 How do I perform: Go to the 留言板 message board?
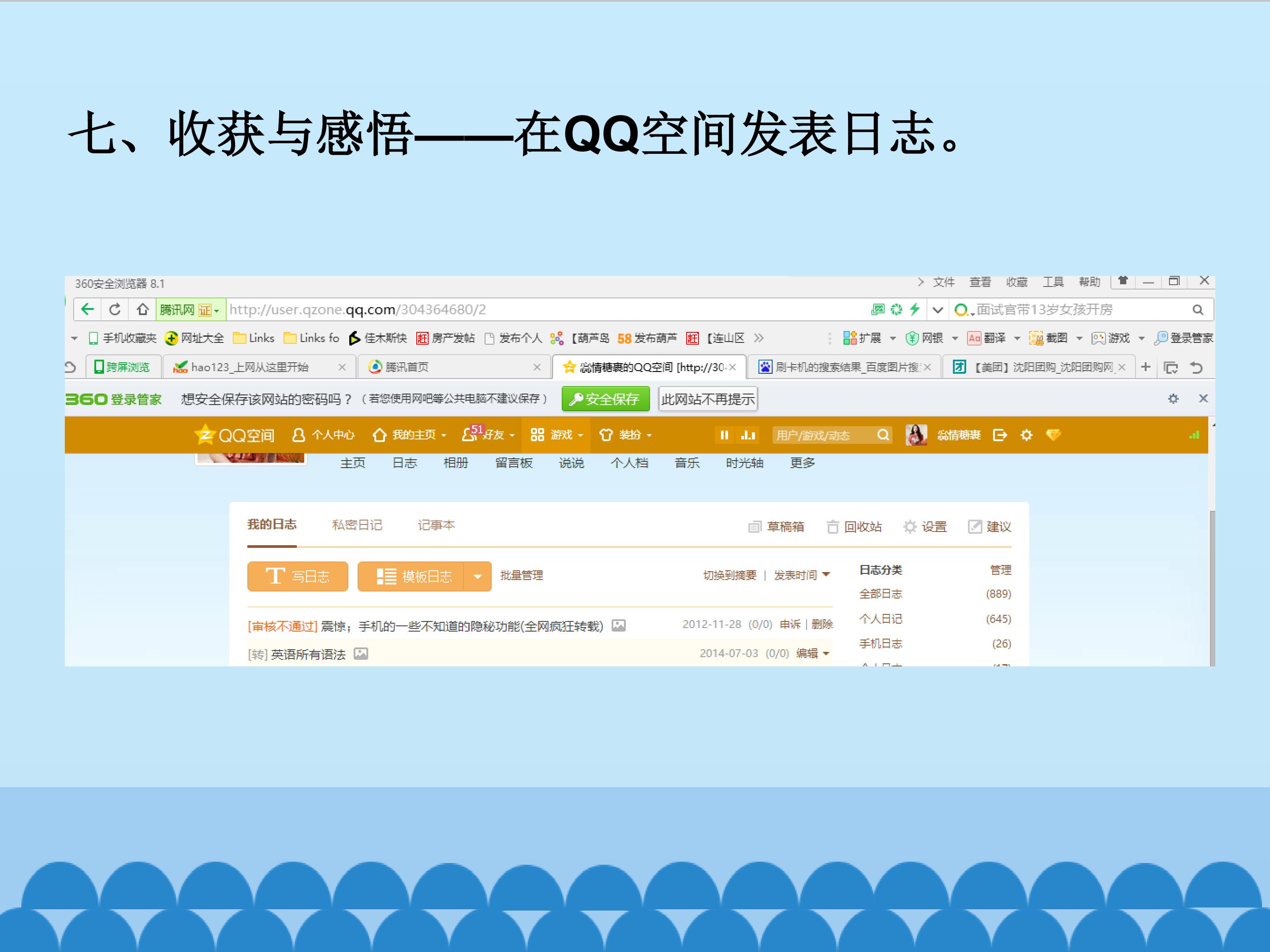(514, 463)
